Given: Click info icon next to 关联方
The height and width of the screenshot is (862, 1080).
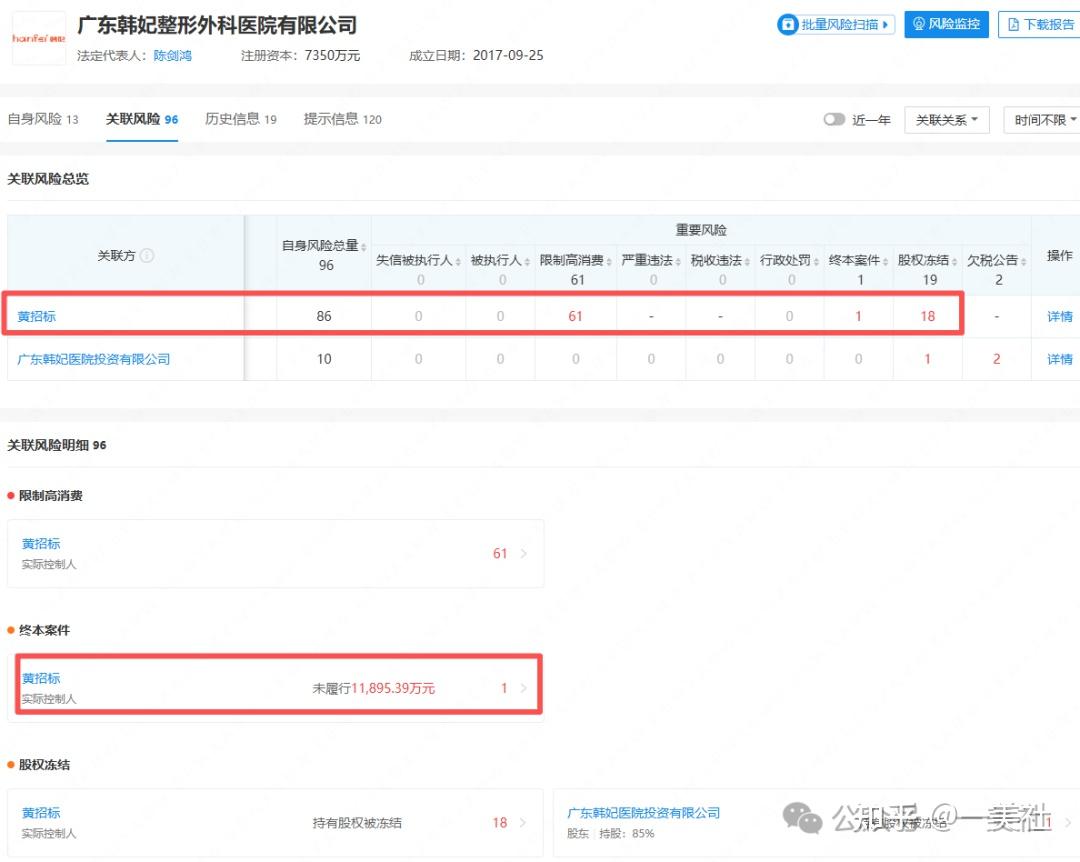Looking at the screenshot, I should pos(147,256).
